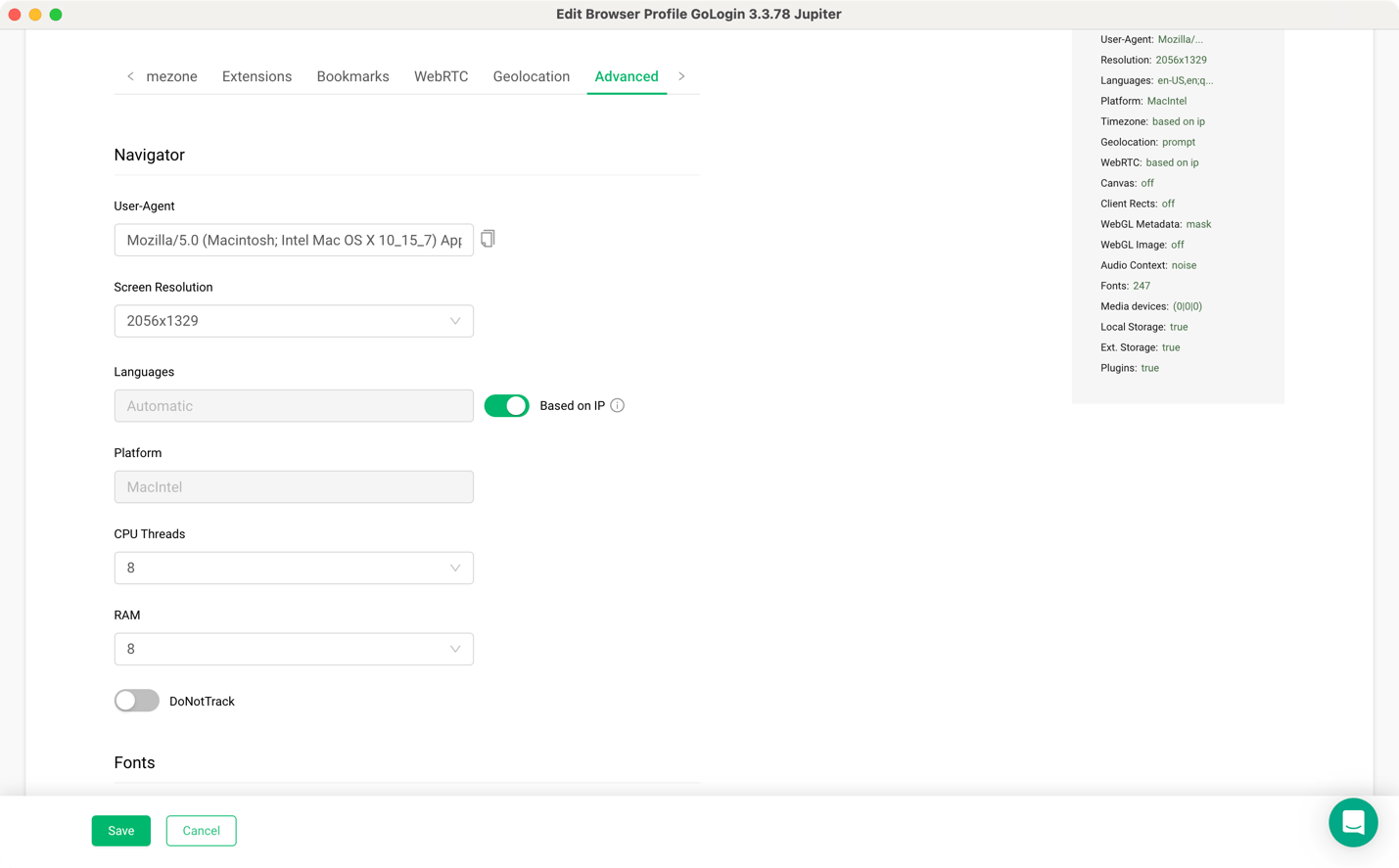1399x868 pixels.
Task: Click the Fonts 247 summary value
Action: click(x=1142, y=286)
